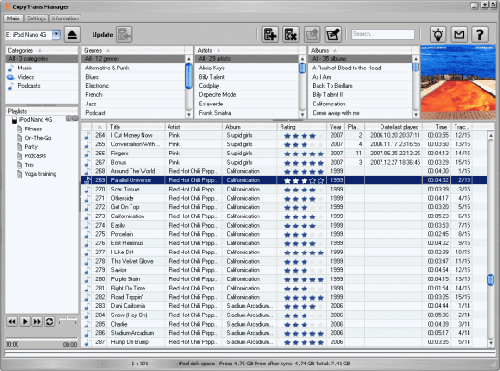The image size is (500, 371).
Task: Click the Yoga training playlist icon
Action: [x=20, y=174]
